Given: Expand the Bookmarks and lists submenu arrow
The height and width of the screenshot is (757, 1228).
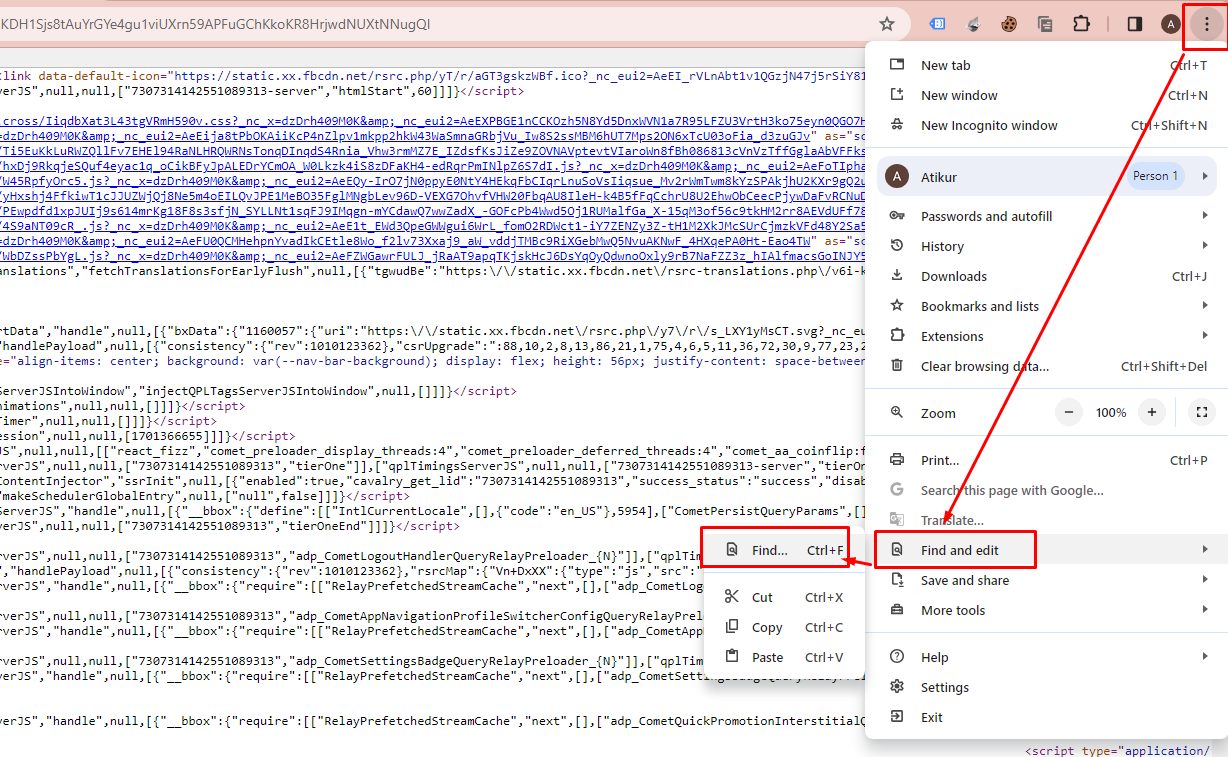Looking at the screenshot, I should [x=1205, y=306].
